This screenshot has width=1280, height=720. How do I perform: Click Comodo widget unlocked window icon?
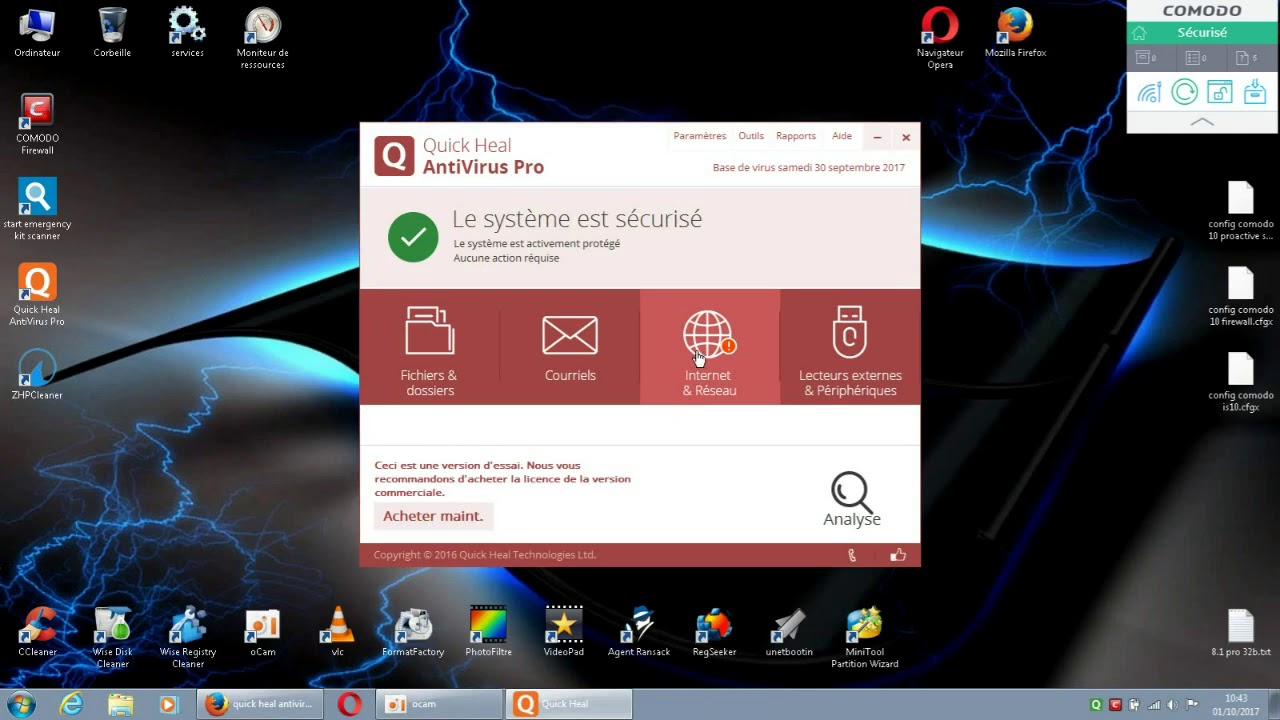point(1219,93)
